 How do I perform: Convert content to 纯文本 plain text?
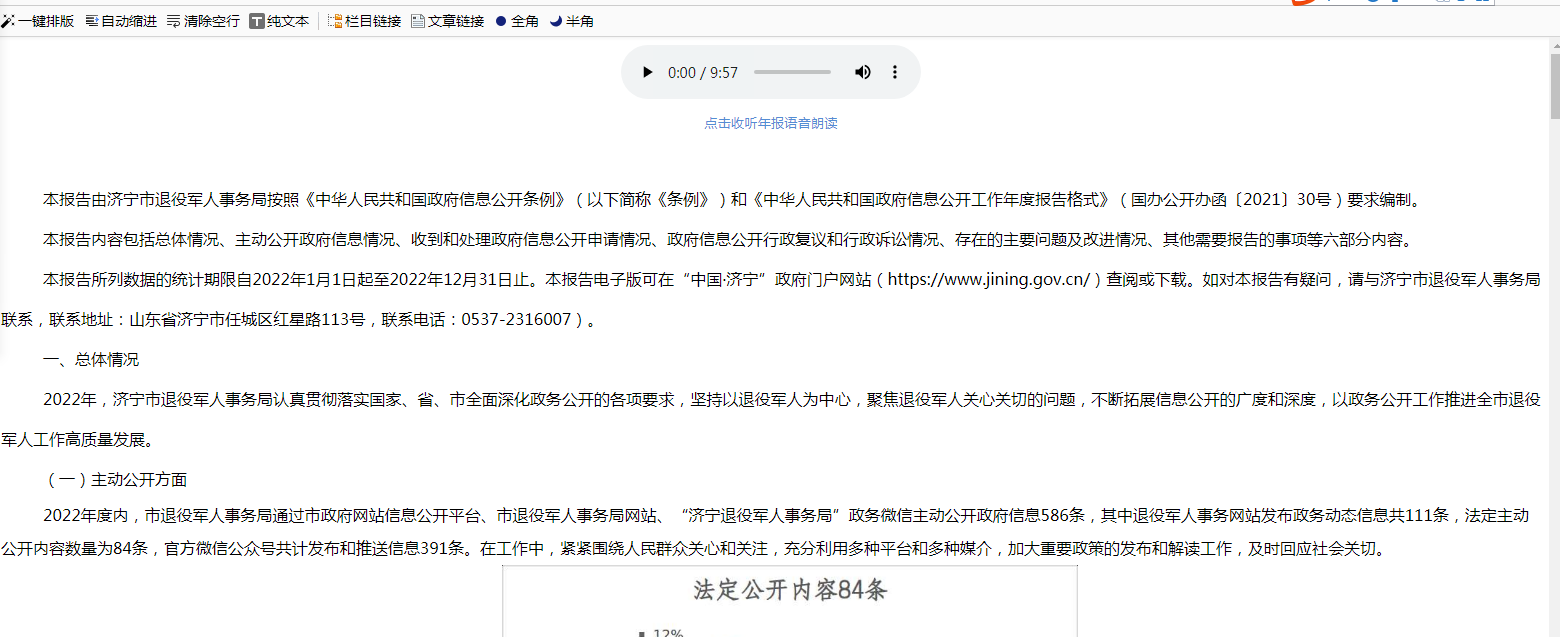(x=279, y=21)
